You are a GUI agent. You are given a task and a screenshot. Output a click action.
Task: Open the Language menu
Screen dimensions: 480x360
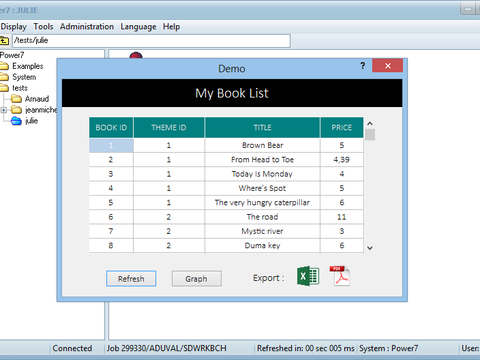(x=138, y=27)
